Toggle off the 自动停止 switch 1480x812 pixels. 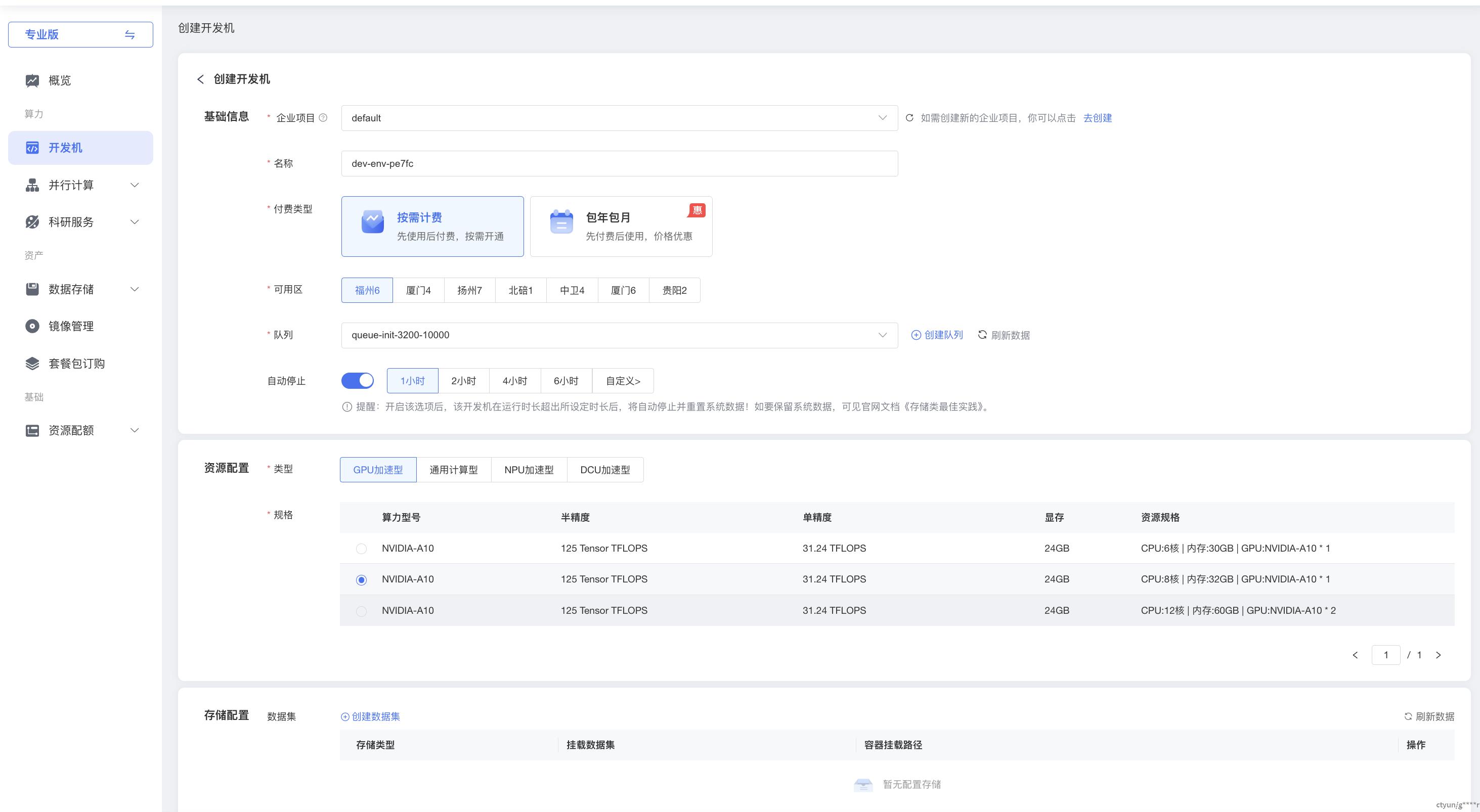pyautogui.click(x=358, y=381)
